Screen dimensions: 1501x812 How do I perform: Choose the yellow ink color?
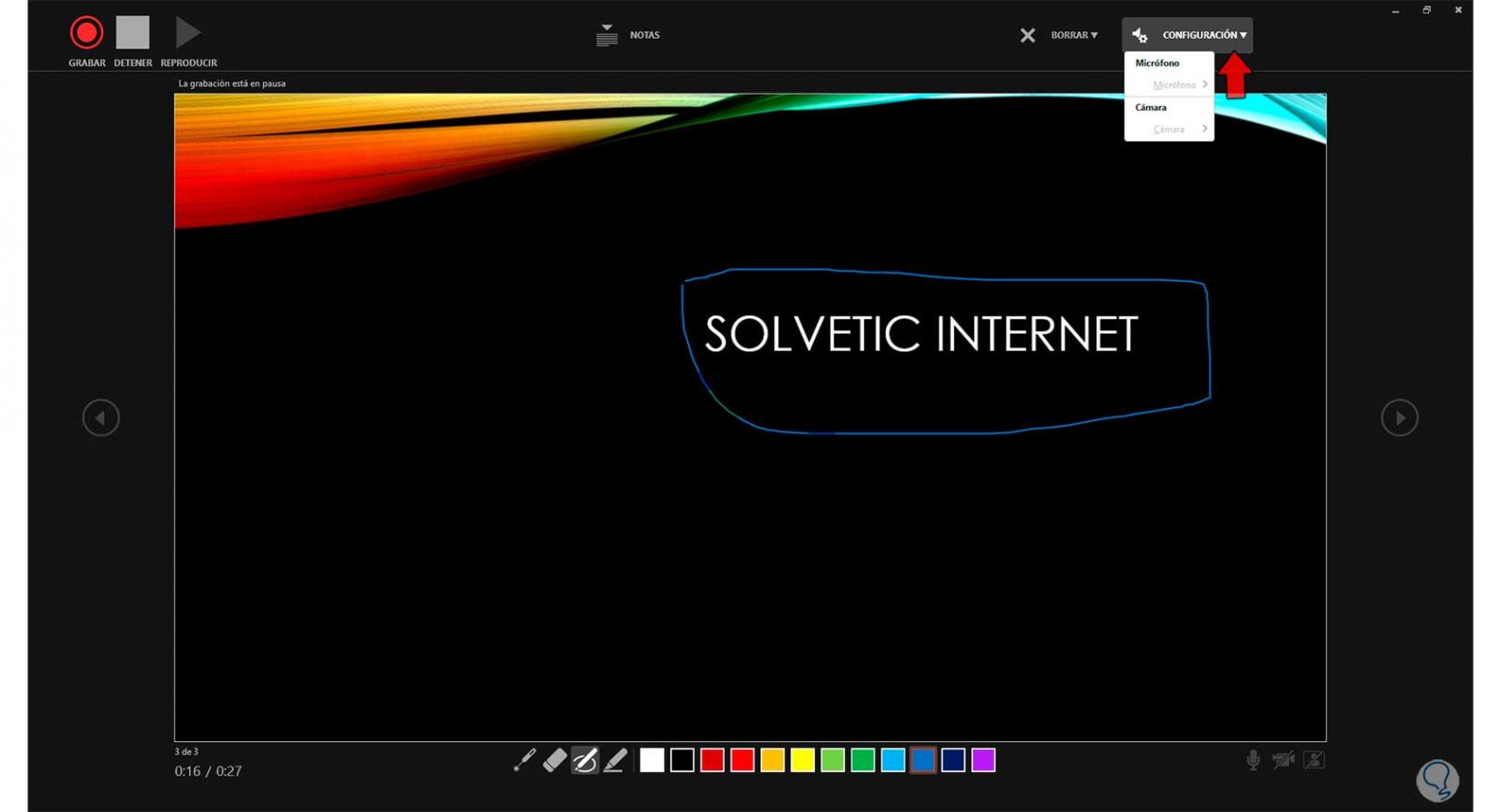(x=802, y=760)
